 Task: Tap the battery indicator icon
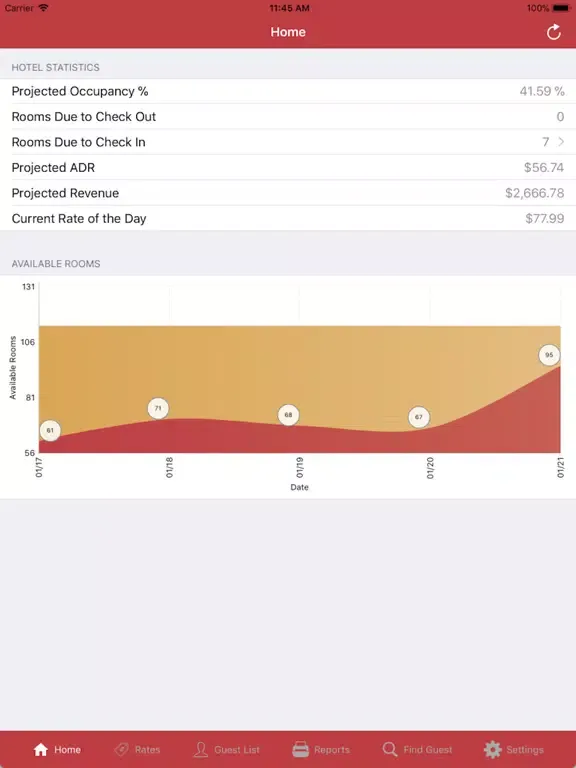pyautogui.click(x=562, y=8)
